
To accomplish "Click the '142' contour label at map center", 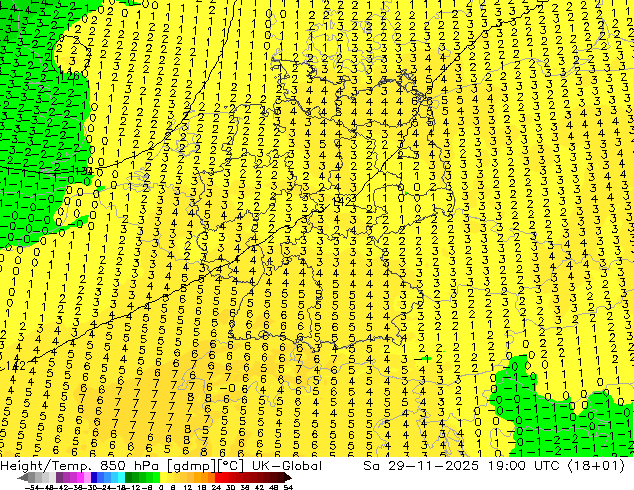I will click(x=344, y=199).
